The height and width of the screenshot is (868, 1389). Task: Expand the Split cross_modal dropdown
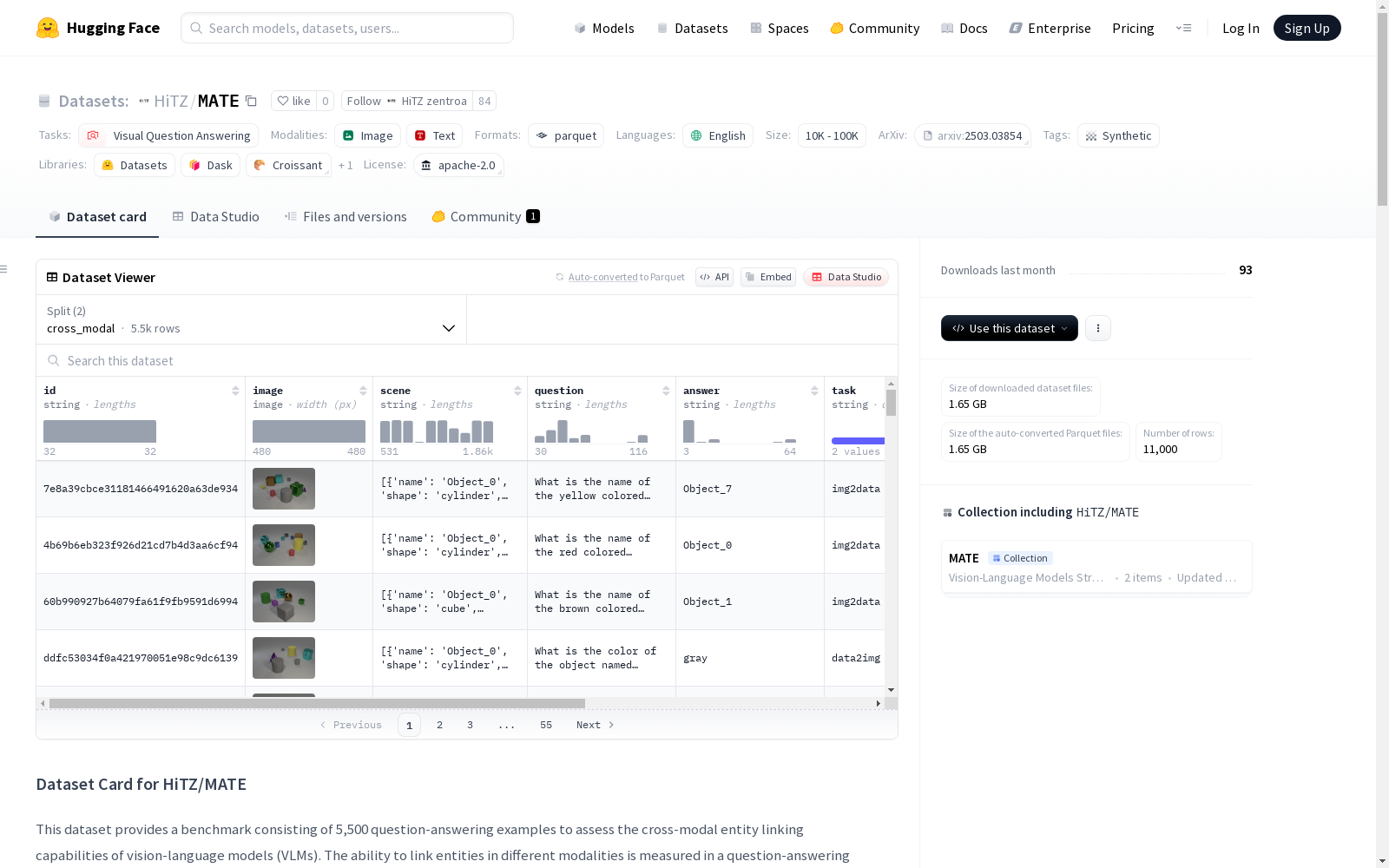(252, 319)
